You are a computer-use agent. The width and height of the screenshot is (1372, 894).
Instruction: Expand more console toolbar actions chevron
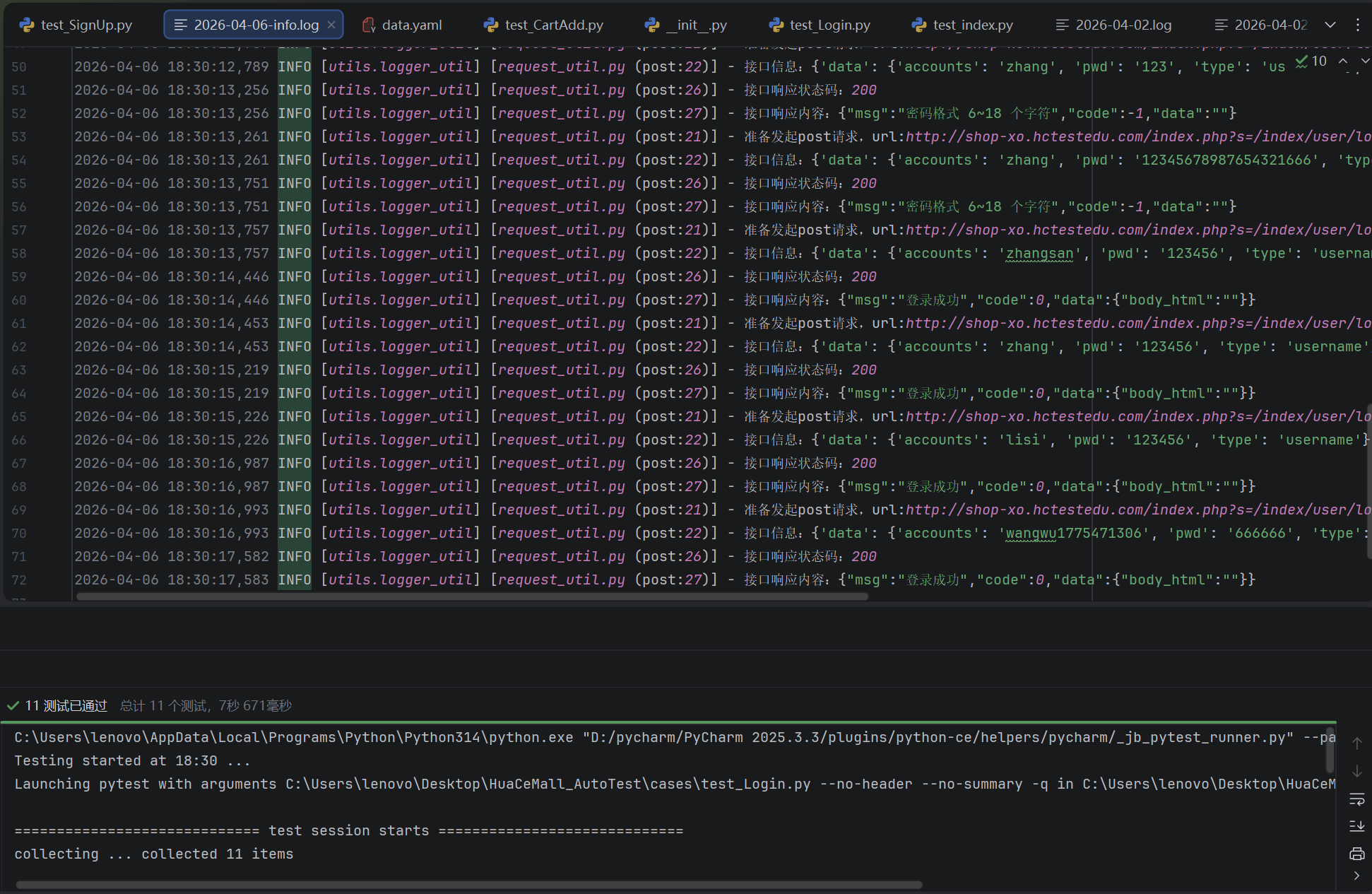click(1356, 876)
